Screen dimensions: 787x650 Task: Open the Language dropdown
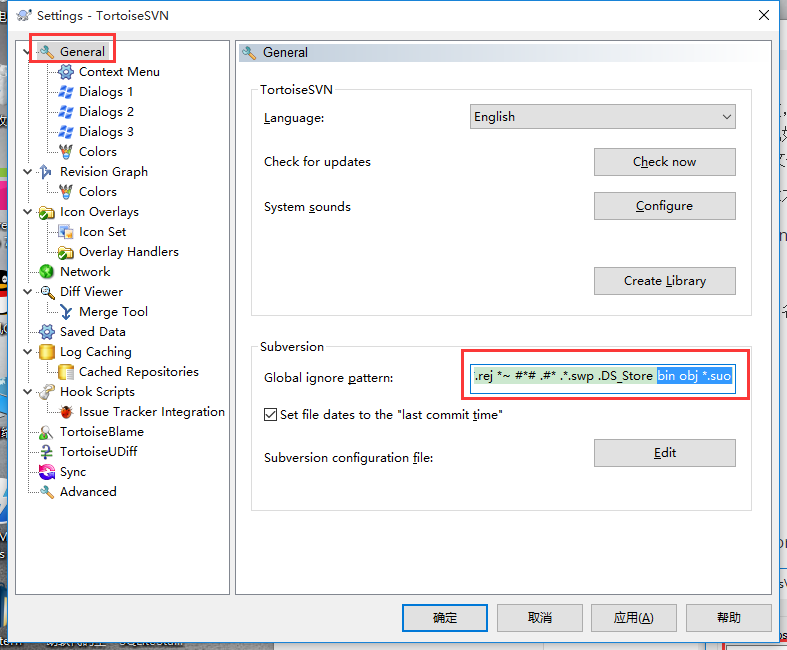point(602,116)
